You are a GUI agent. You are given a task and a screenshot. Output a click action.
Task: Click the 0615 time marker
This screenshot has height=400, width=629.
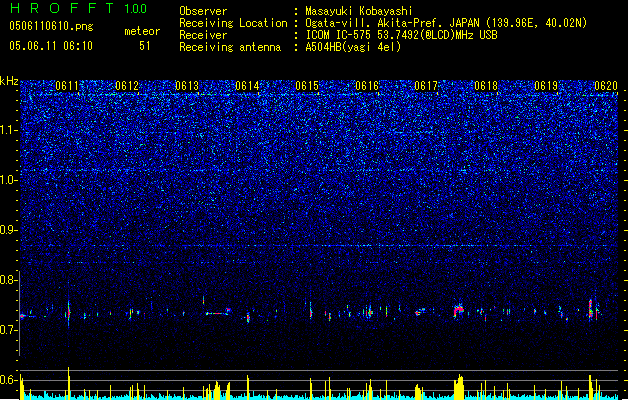click(x=307, y=86)
